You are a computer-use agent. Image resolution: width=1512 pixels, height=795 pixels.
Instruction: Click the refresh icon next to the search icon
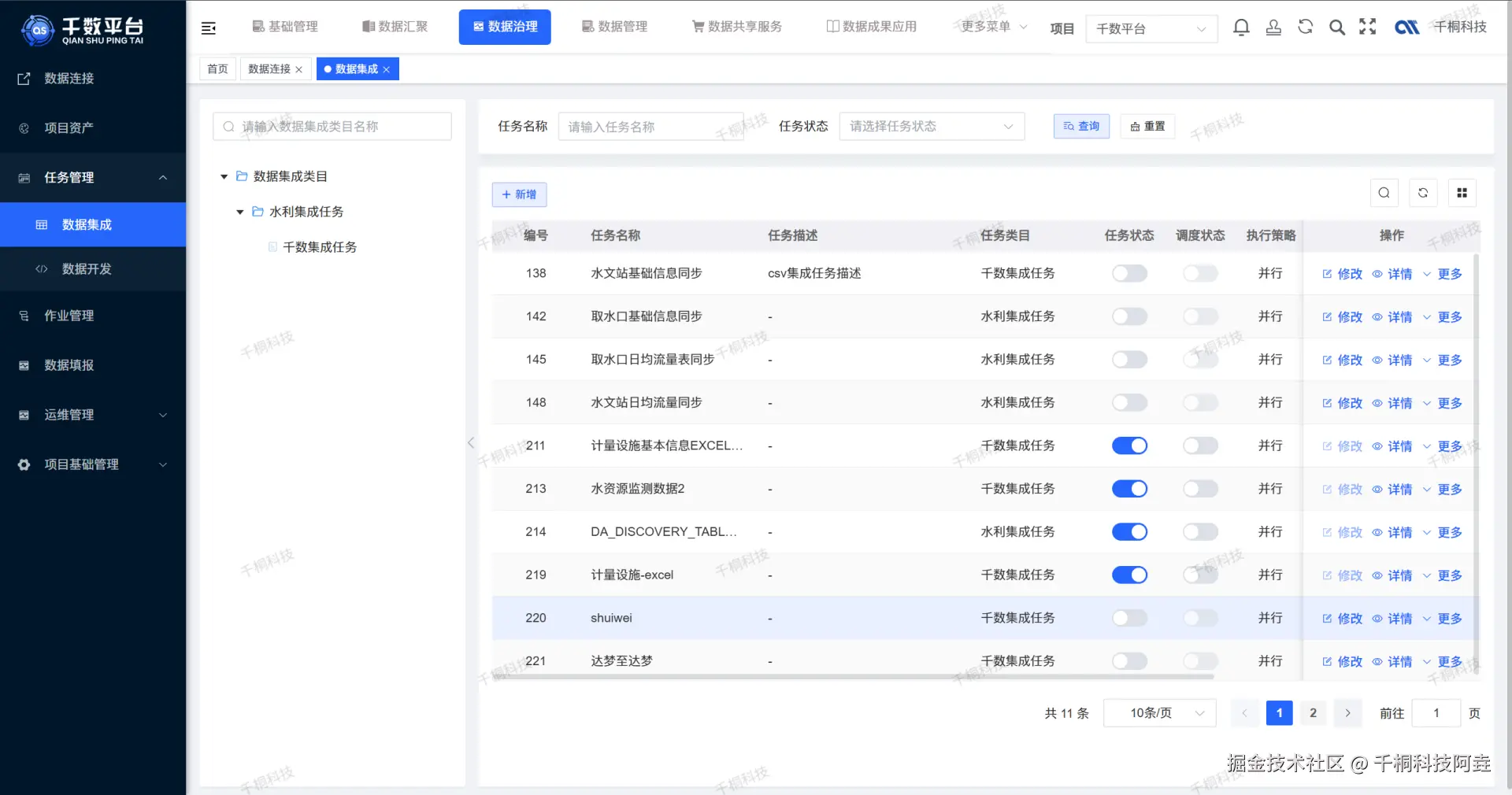pos(1306,27)
